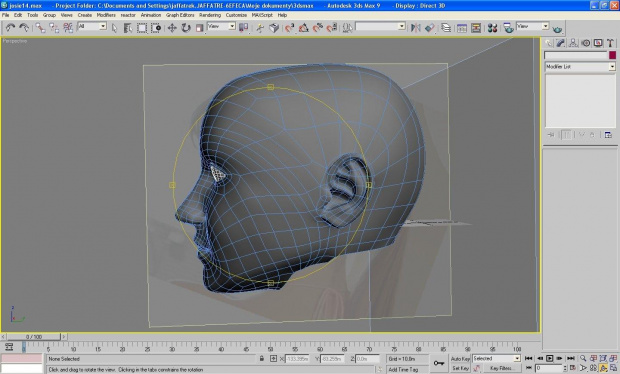Open the Edit menu
Image resolution: width=620 pixels, height=374 pixels.
(x=18, y=15)
